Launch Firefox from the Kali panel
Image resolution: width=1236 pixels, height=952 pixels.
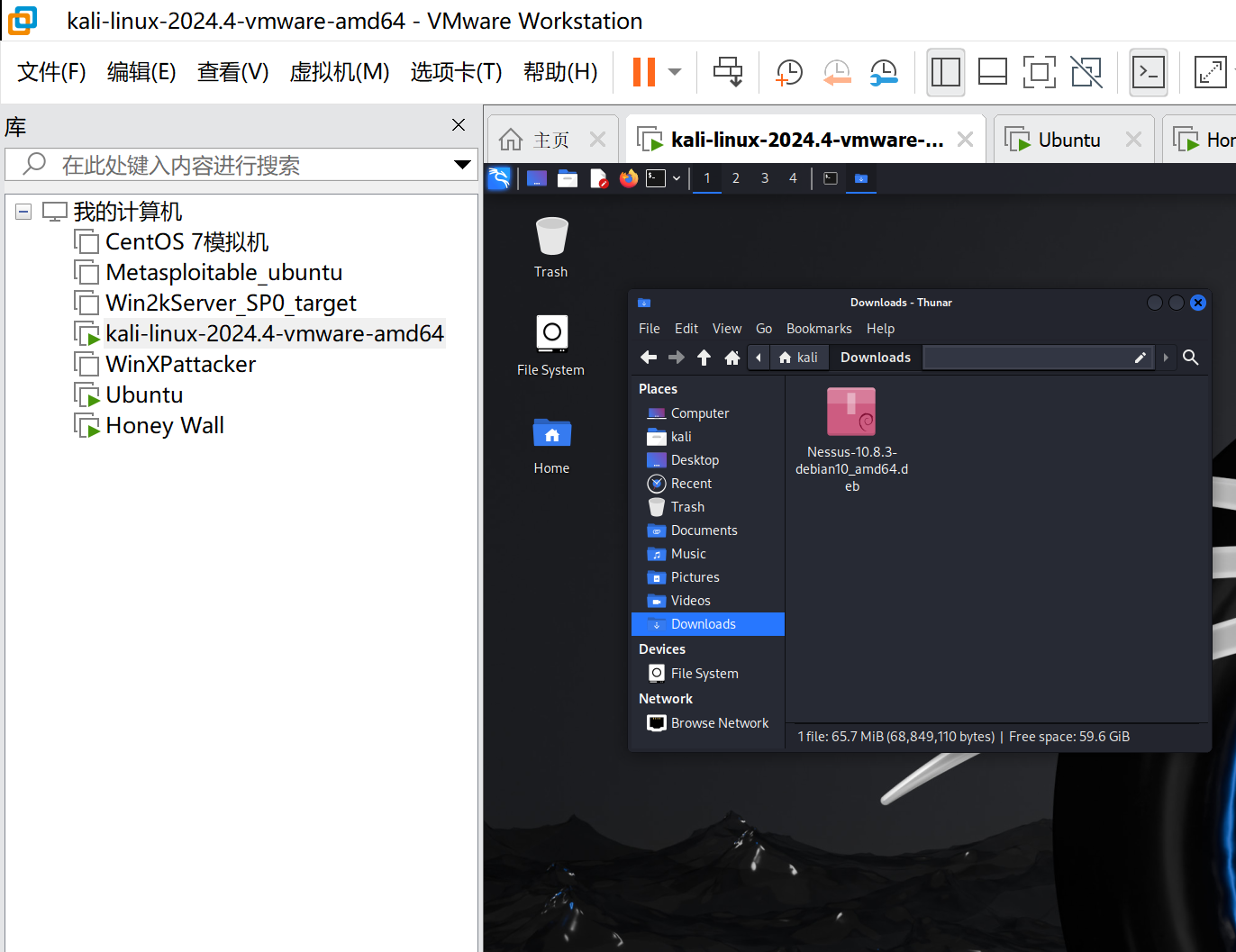coord(629,178)
